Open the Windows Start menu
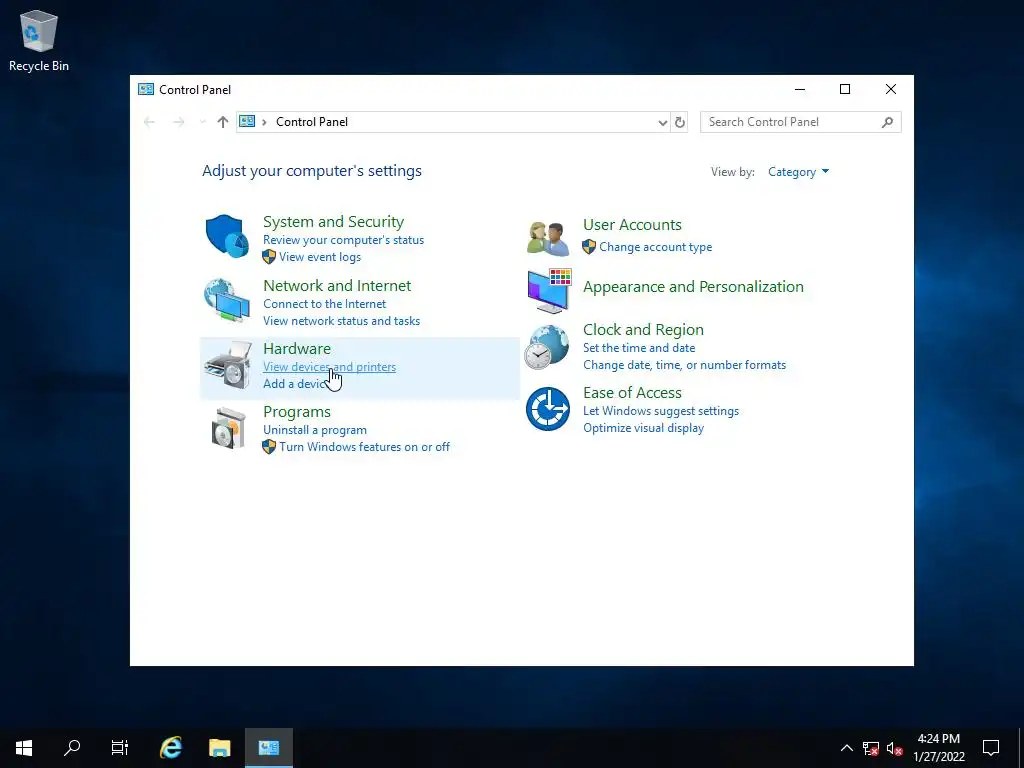The image size is (1024, 768). (x=24, y=748)
